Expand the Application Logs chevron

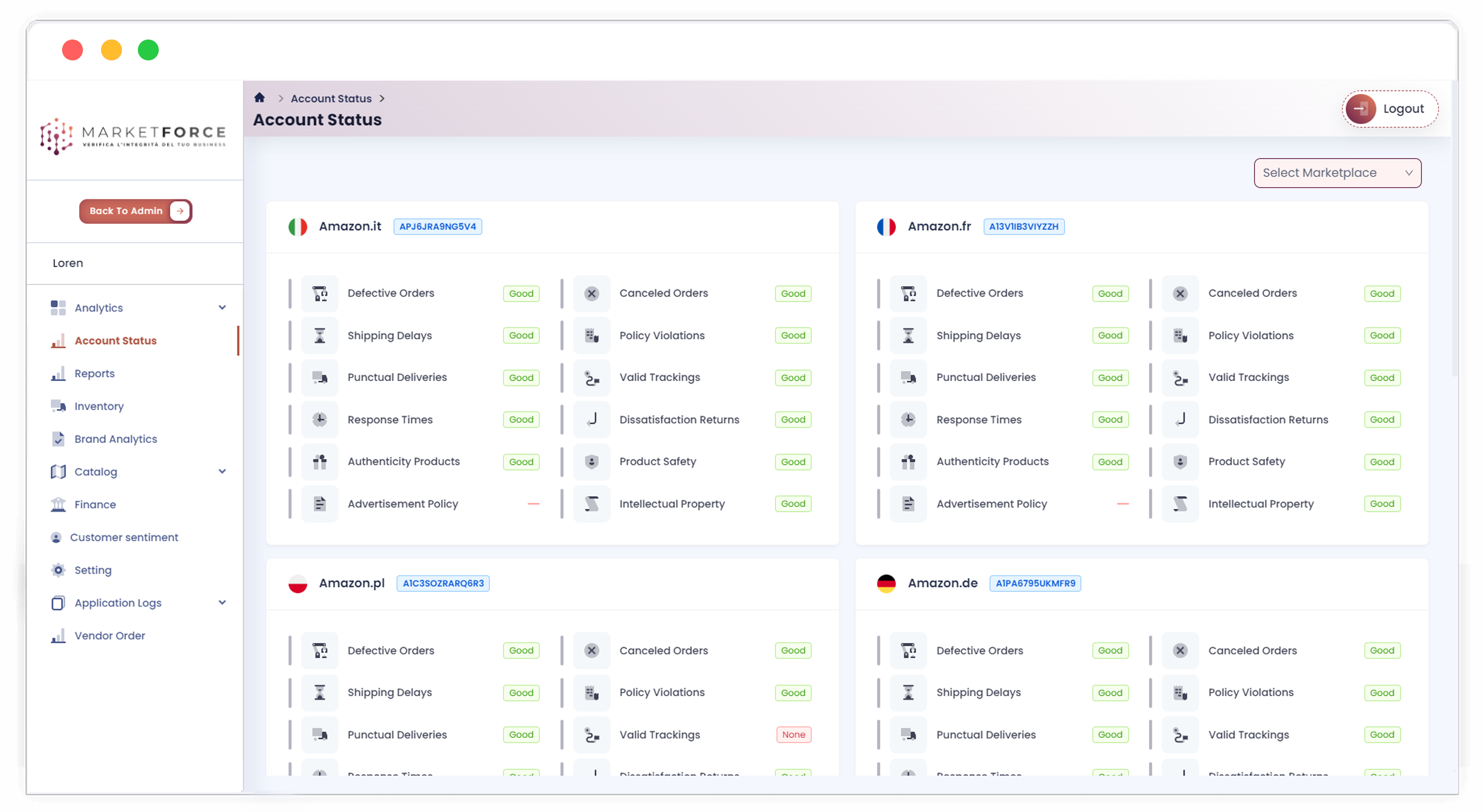[x=222, y=603]
